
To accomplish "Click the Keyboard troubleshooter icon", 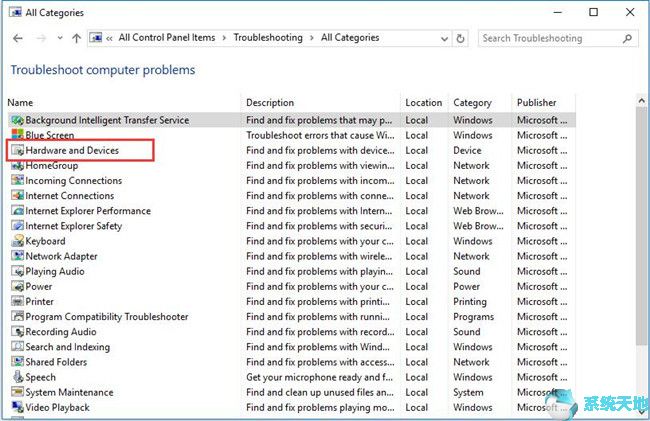I will (x=17, y=241).
